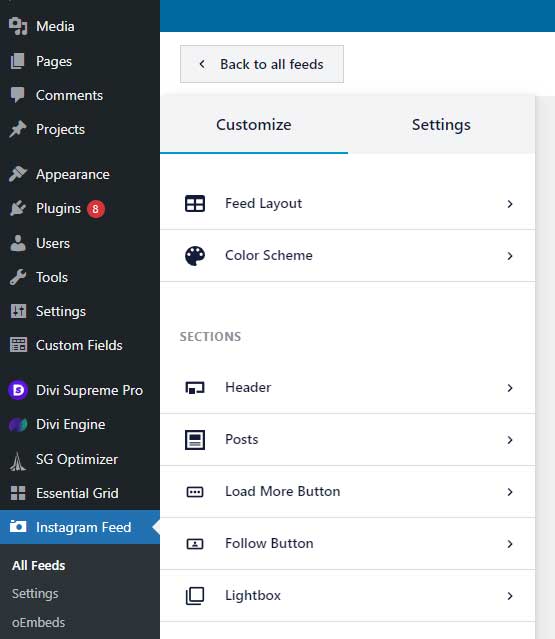Click the Tools wrench icon
The height and width of the screenshot is (639, 555).
click(18, 277)
